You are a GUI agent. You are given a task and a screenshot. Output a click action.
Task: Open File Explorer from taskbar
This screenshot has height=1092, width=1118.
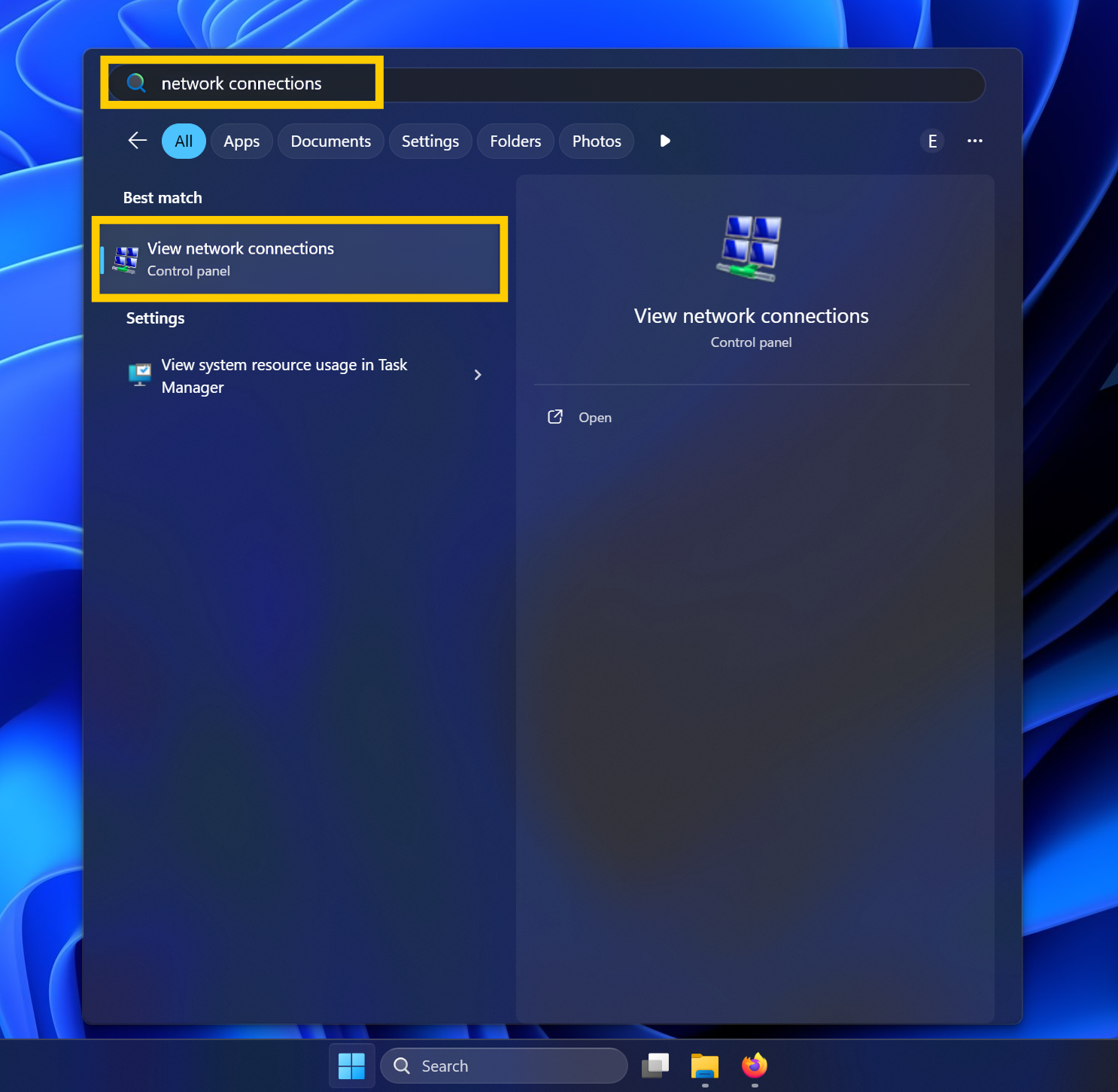pyautogui.click(x=705, y=1066)
